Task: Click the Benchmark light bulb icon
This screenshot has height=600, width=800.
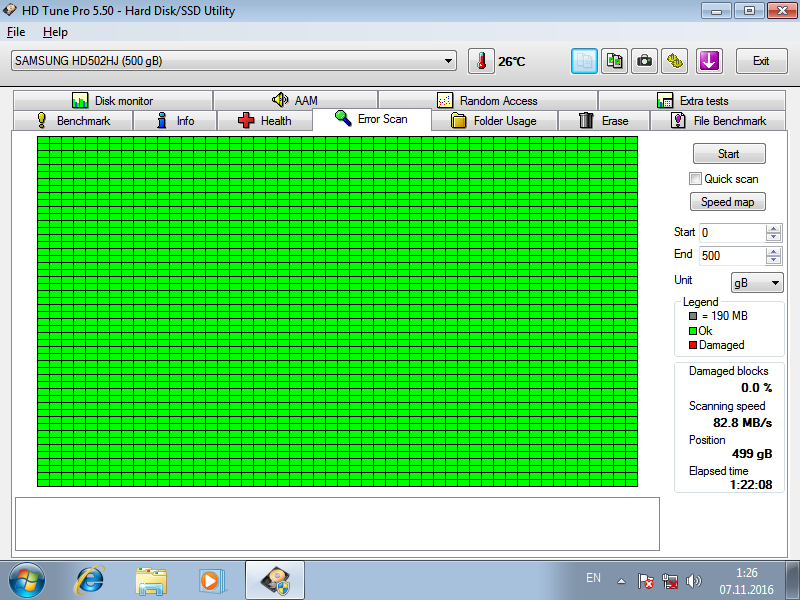Action: (42, 120)
